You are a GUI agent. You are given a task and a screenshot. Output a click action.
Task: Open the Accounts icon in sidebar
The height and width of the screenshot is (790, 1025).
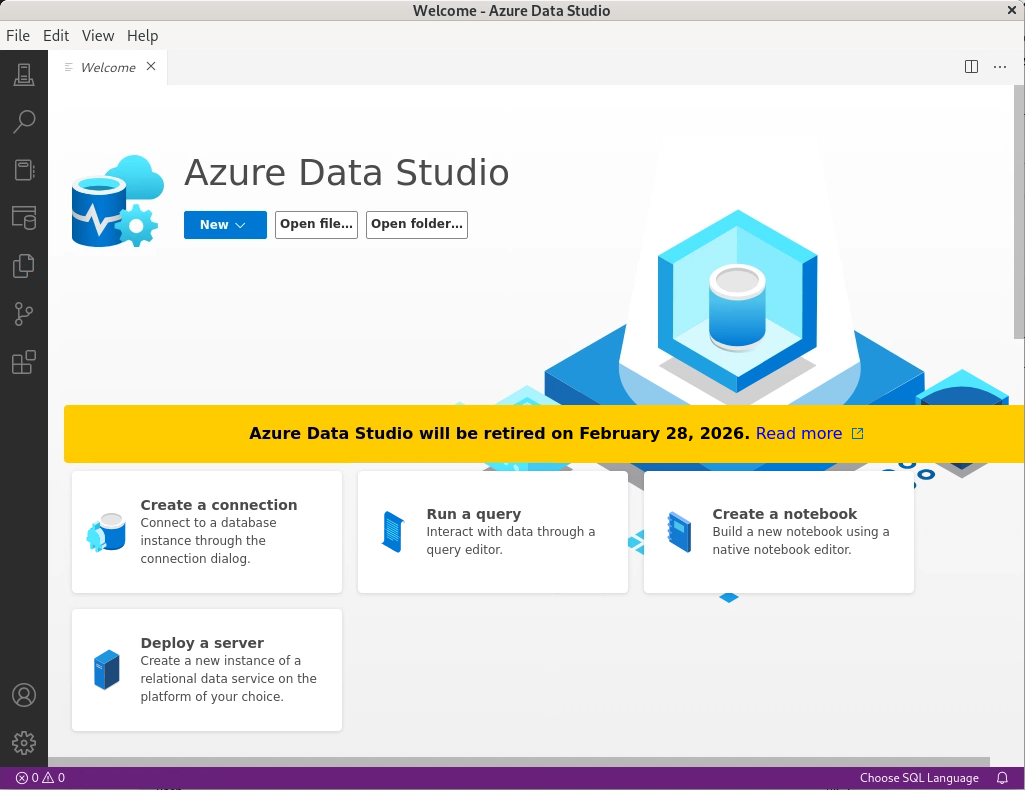(24, 695)
